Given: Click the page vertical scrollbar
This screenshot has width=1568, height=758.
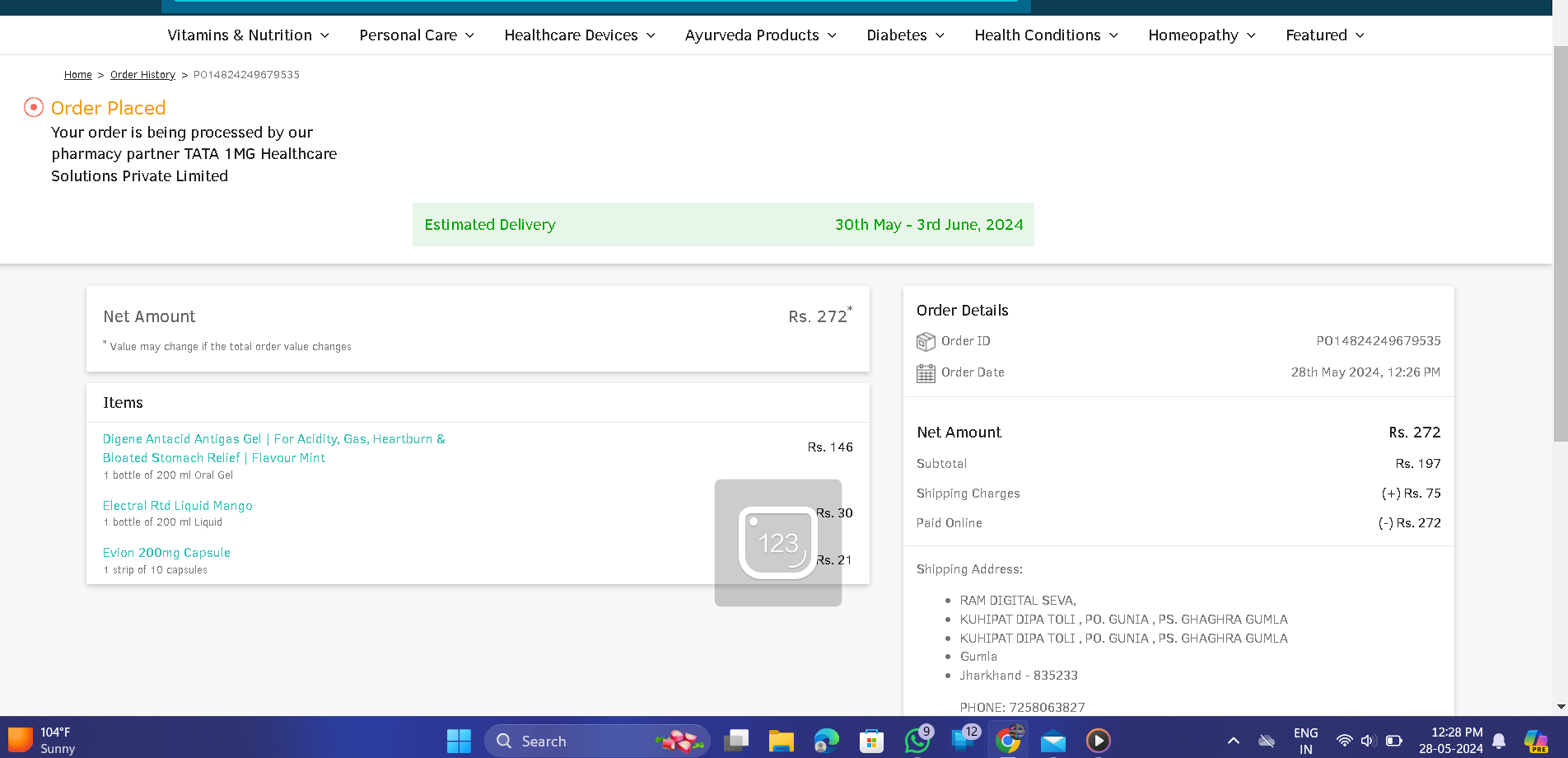Looking at the screenshot, I should (1560, 243).
